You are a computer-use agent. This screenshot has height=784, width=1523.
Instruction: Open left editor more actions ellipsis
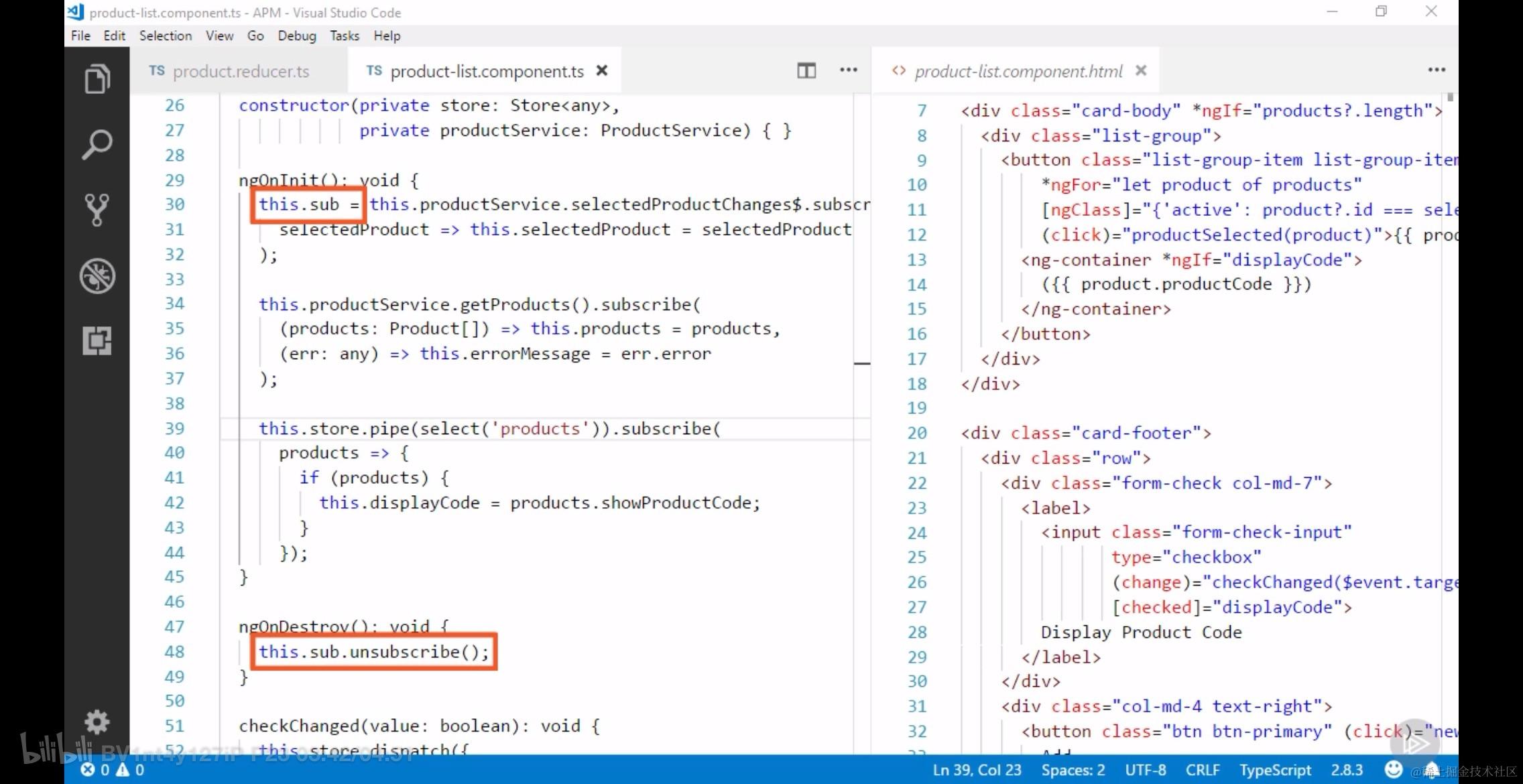pos(848,70)
